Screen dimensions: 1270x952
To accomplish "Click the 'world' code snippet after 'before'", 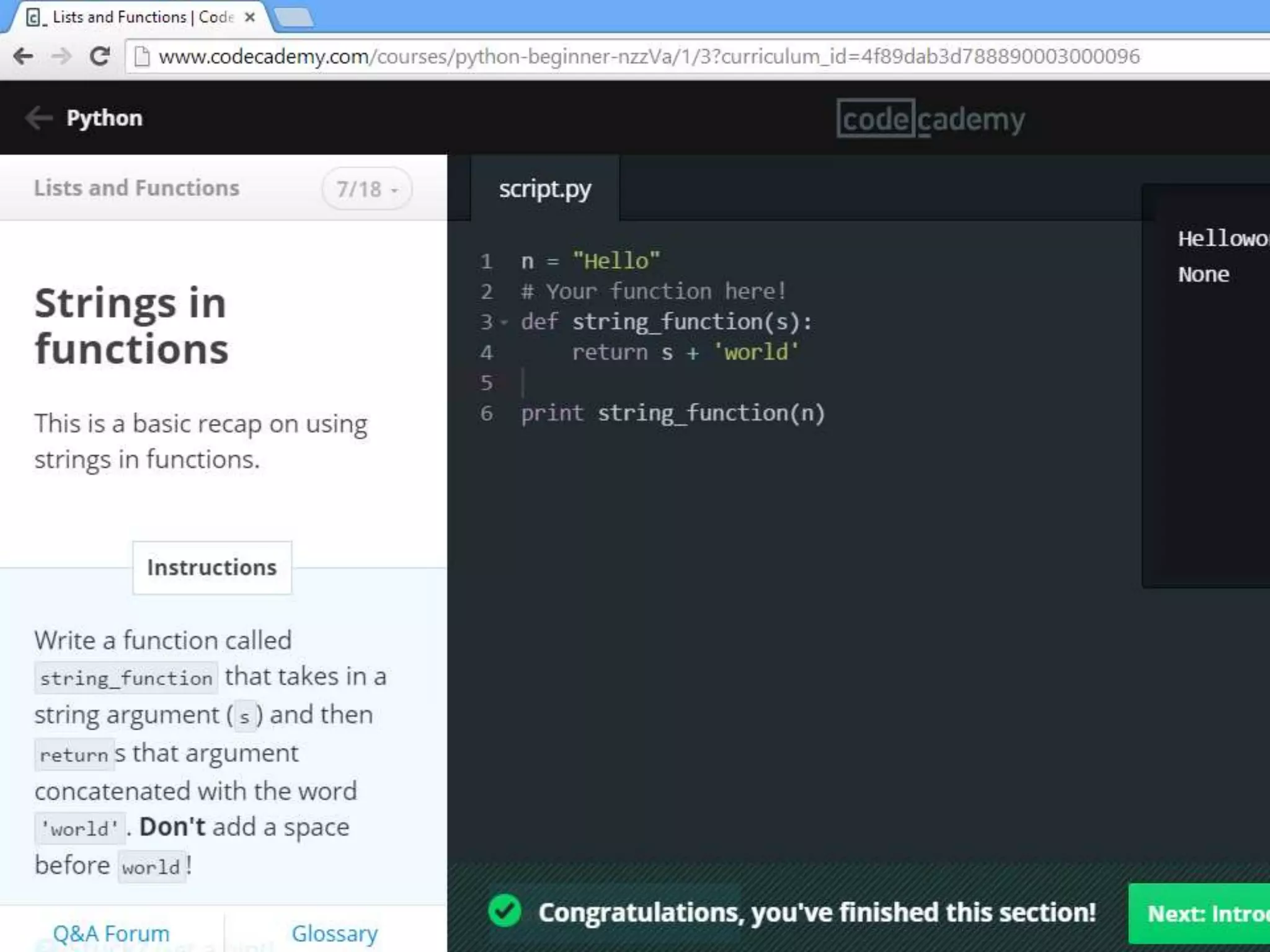I will 151,867.
